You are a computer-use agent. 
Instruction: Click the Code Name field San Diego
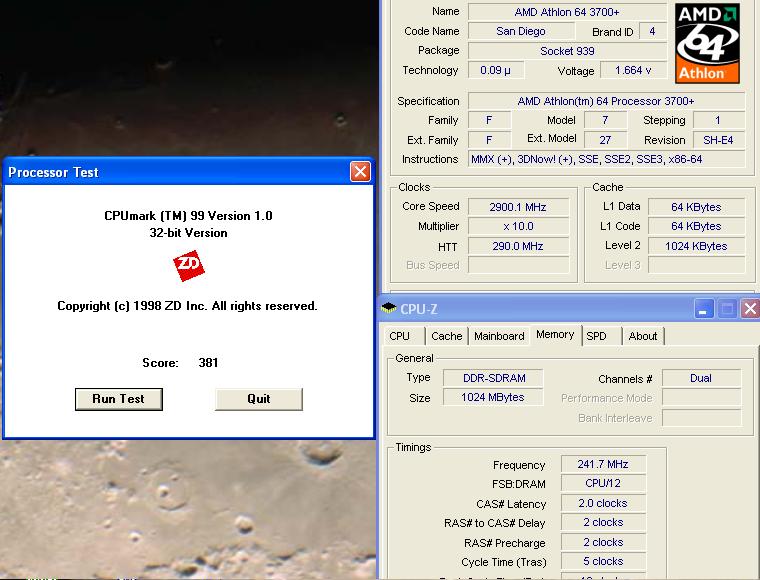(x=521, y=31)
